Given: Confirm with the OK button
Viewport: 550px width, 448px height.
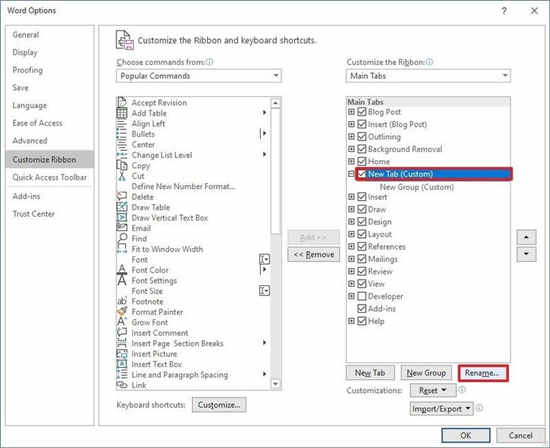Looking at the screenshot, I should 466,435.
